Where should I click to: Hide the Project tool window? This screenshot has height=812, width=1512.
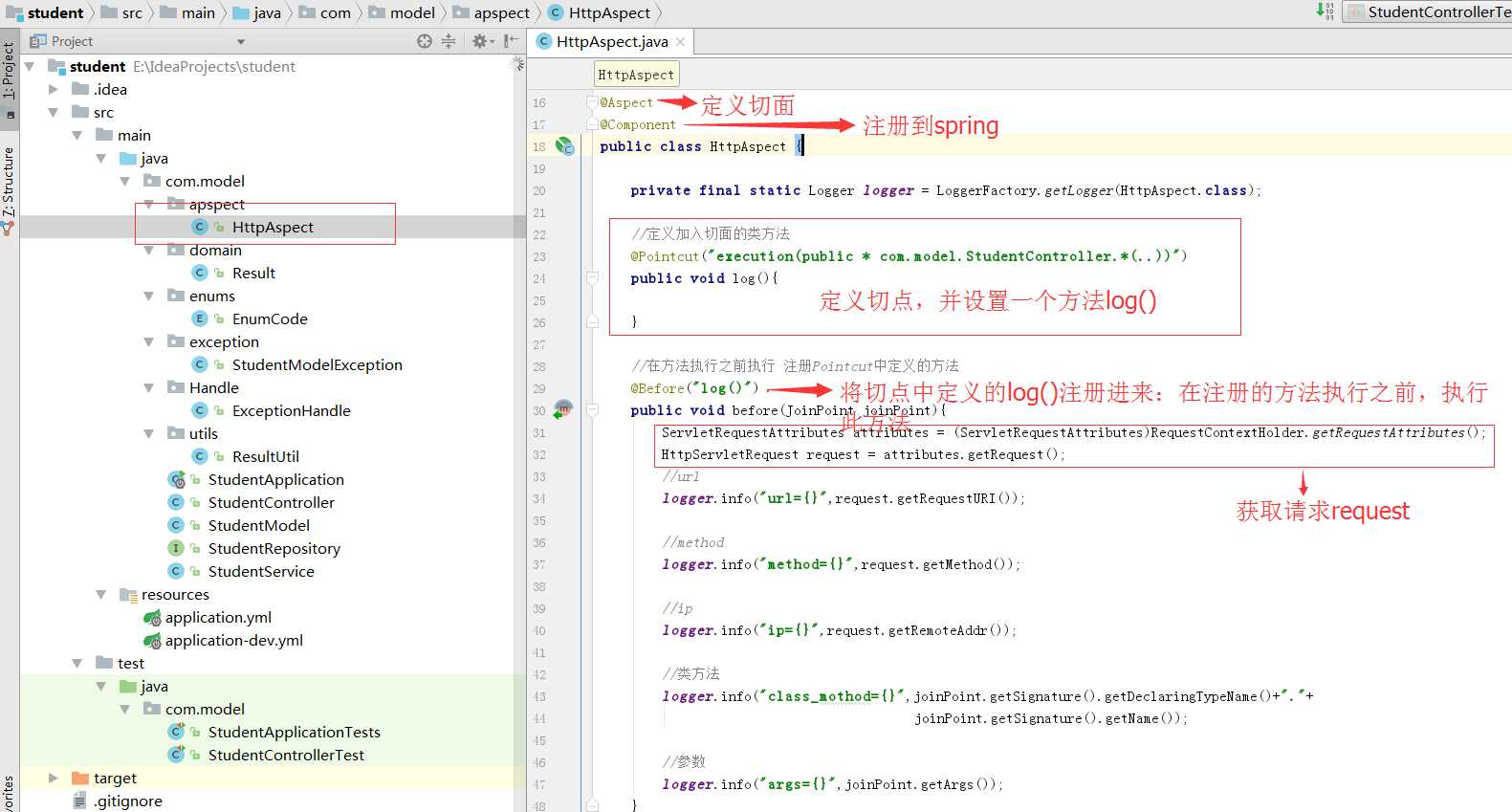click(x=512, y=41)
